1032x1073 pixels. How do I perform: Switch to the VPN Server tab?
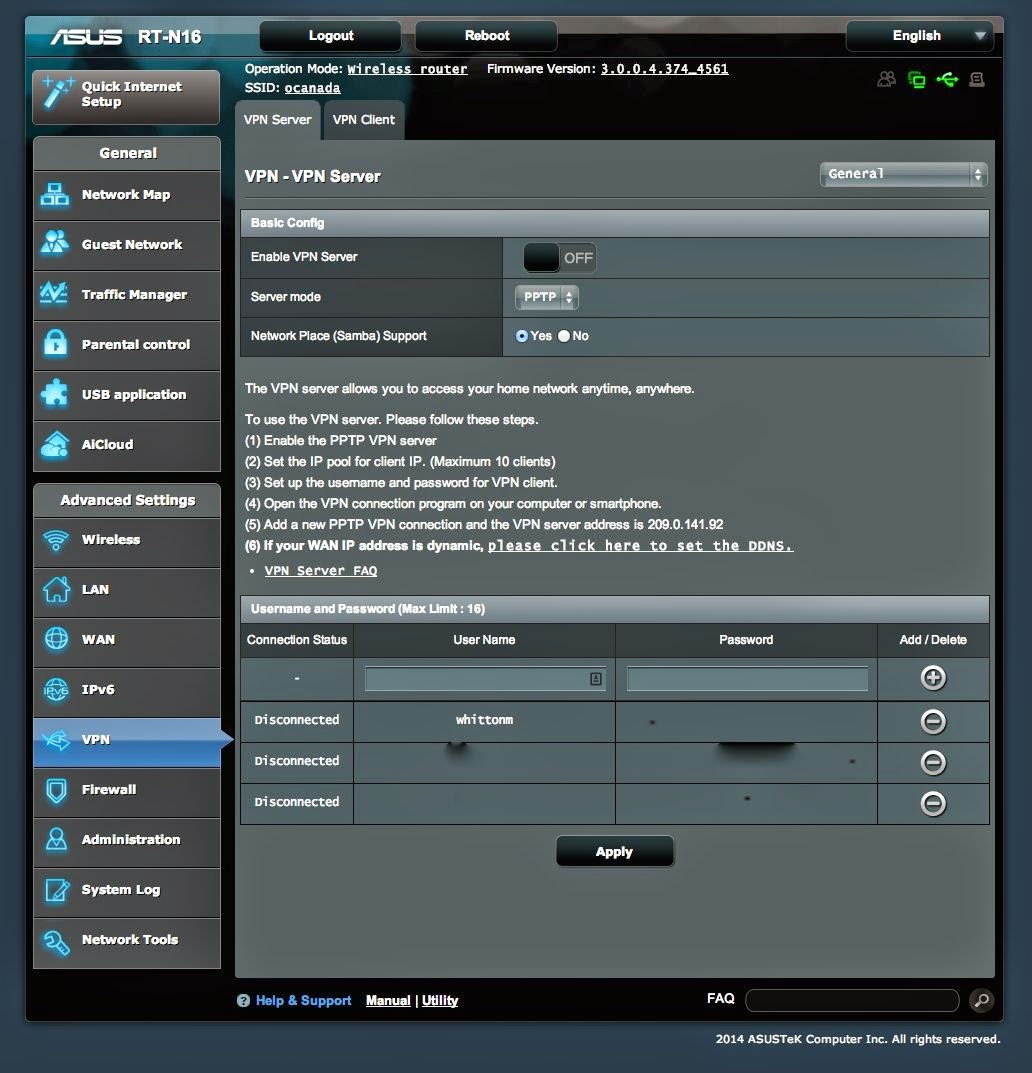pyautogui.click(x=278, y=120)
